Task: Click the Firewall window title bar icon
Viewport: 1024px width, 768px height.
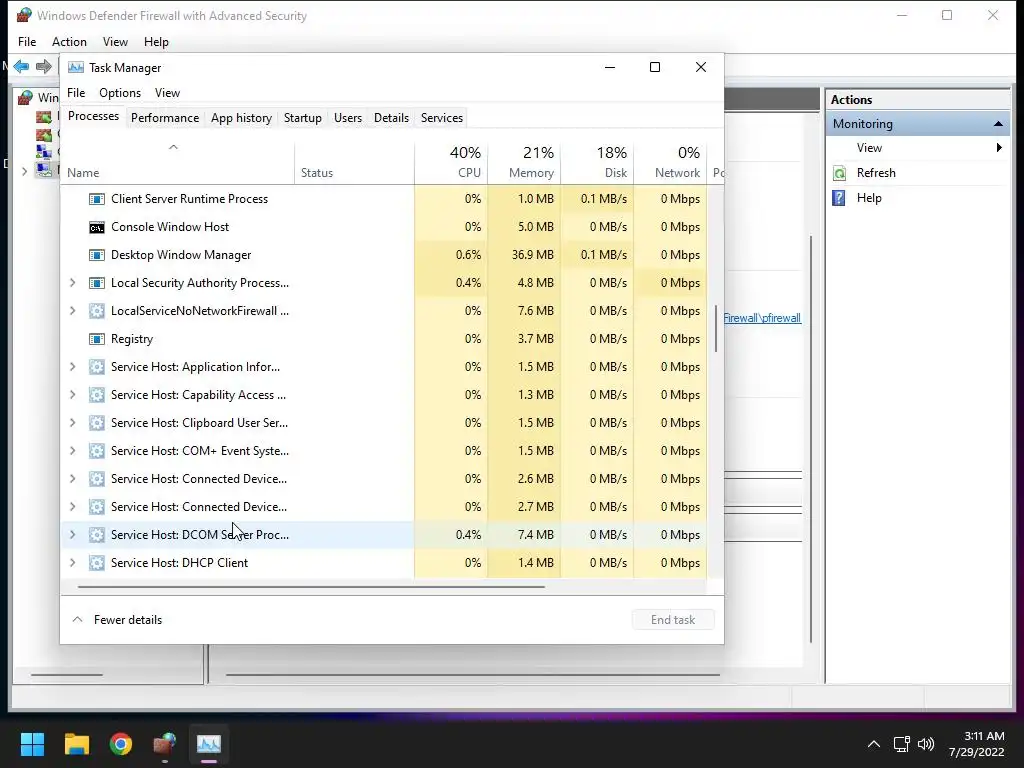Action: click(x=25, y=15)
